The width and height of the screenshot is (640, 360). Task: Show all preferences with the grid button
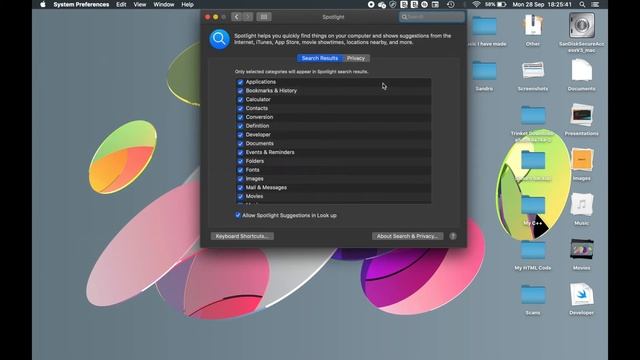click(264, 17)
